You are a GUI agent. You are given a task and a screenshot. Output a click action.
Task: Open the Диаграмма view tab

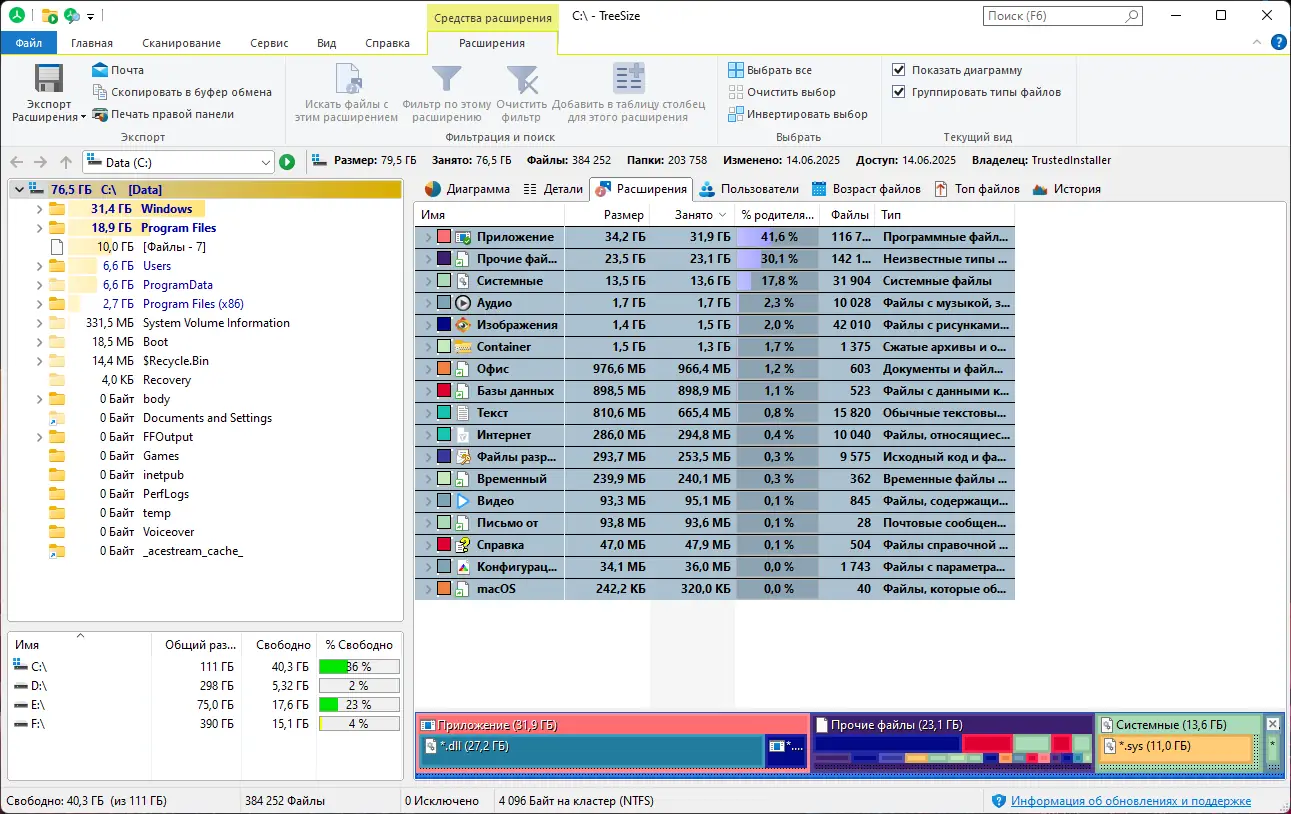point(467,189)
